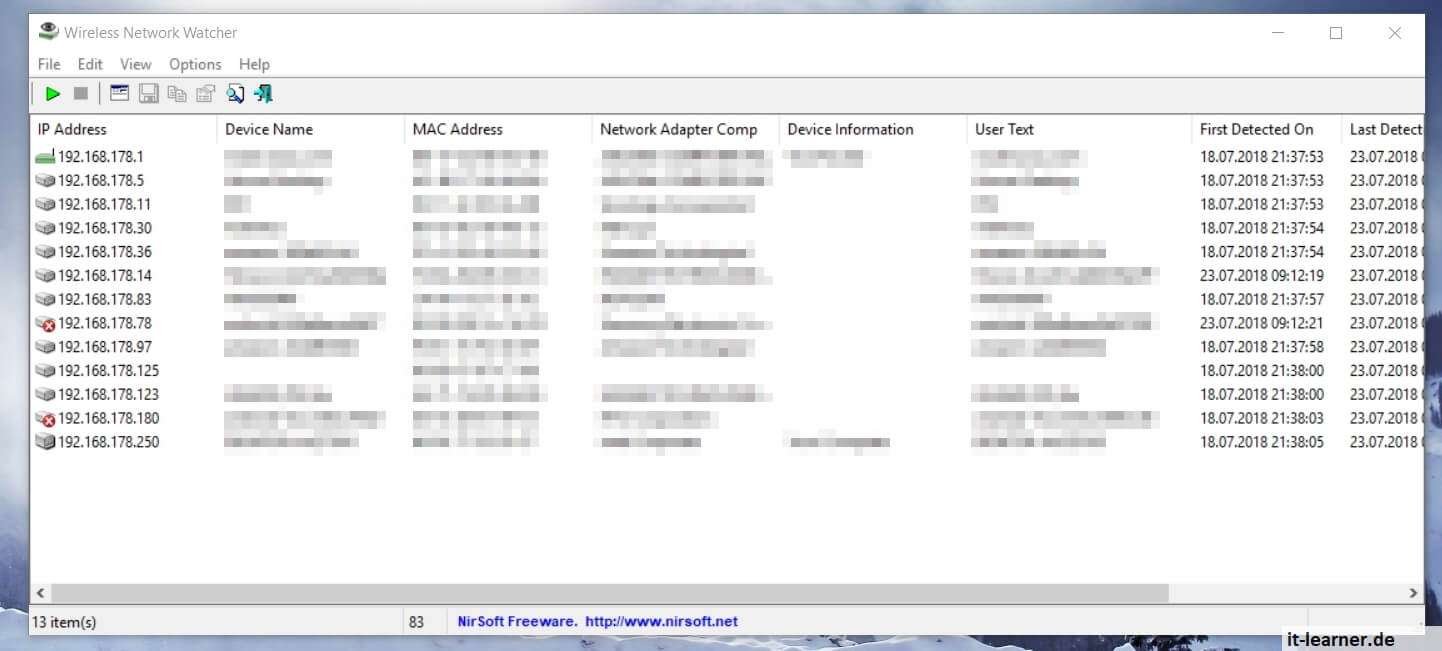Click the Save floppy disk icon
Image resolution: width=1442 pixels, height=651 pixels.
pyautogui.click(x=149, y=94)
